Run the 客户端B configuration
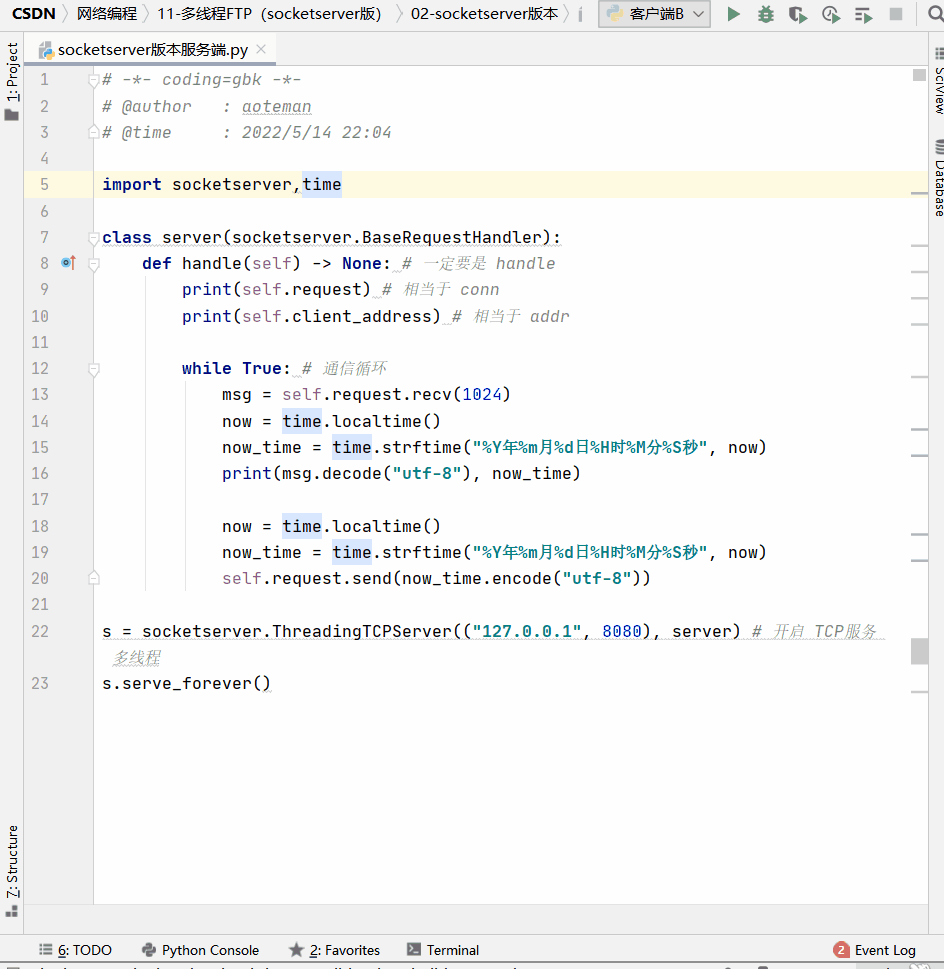The width and height of the screenshot is (944, 969). coord(735,14)
